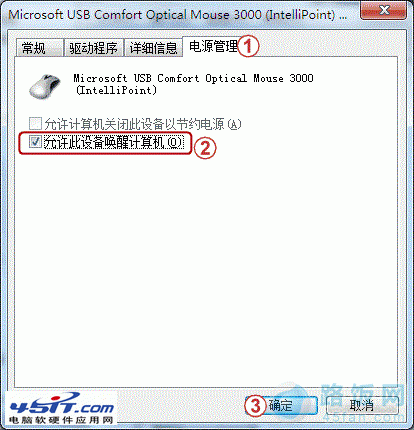Image resolution: width=414 pixels, height=430 pixels.
Task: Toggle the 允许计算机关闭此设备以节约电源 checkbox
Action: point(35,123)
